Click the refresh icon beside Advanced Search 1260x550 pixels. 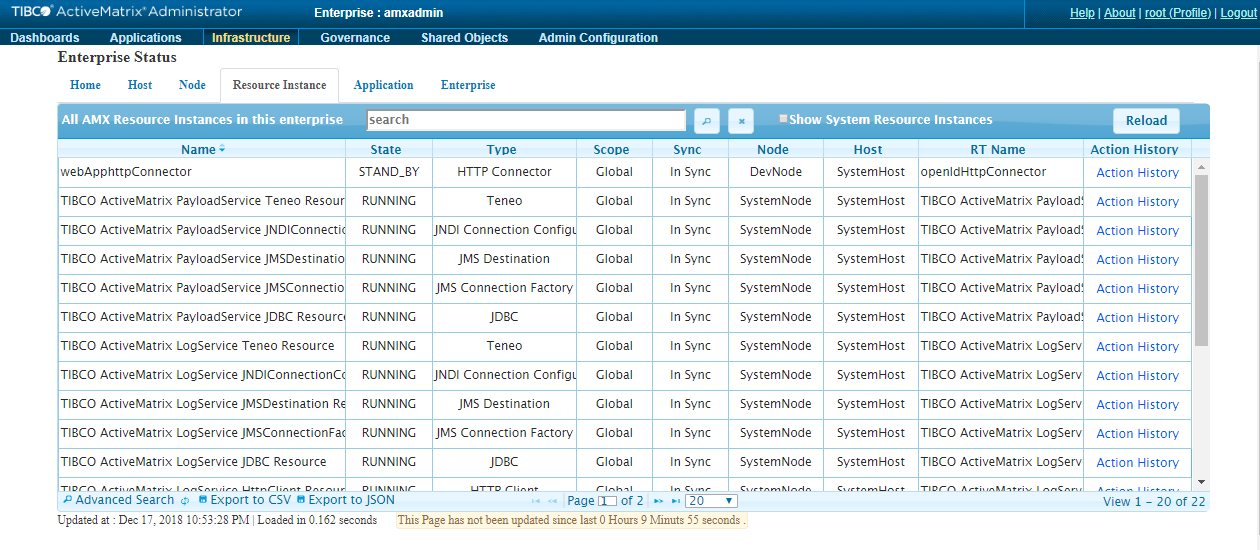[185, 500]
